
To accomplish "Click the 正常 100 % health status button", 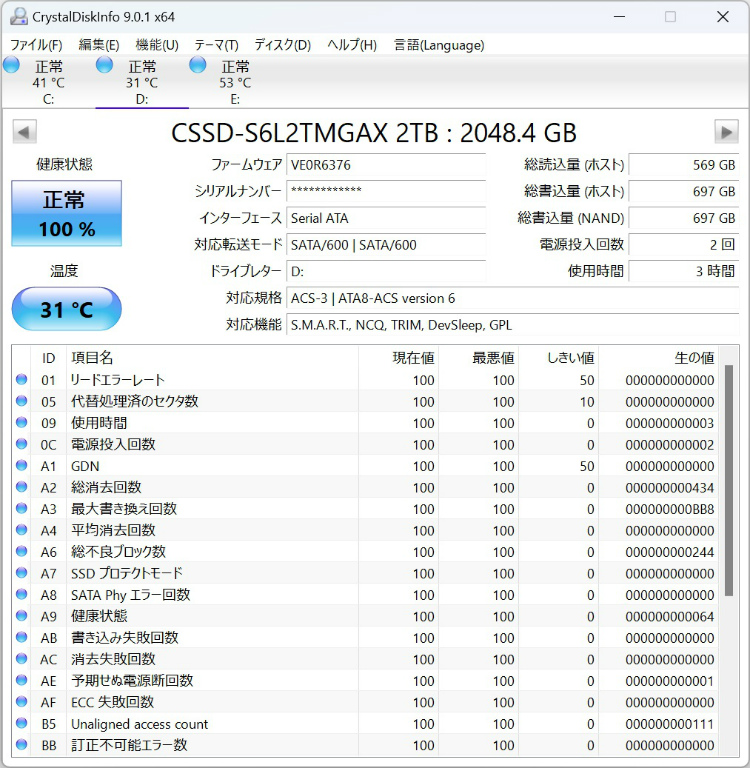I will tap(67, 214).
